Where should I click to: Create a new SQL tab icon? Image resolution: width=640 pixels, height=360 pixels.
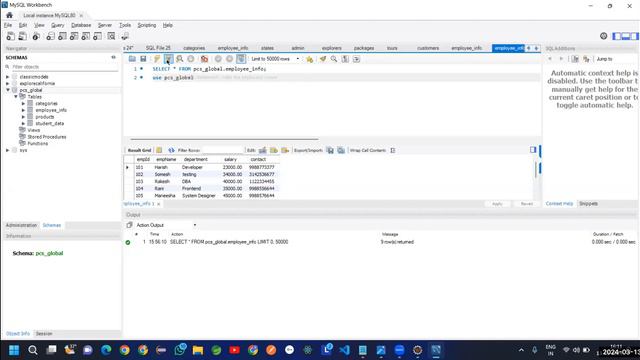(10, 36)
